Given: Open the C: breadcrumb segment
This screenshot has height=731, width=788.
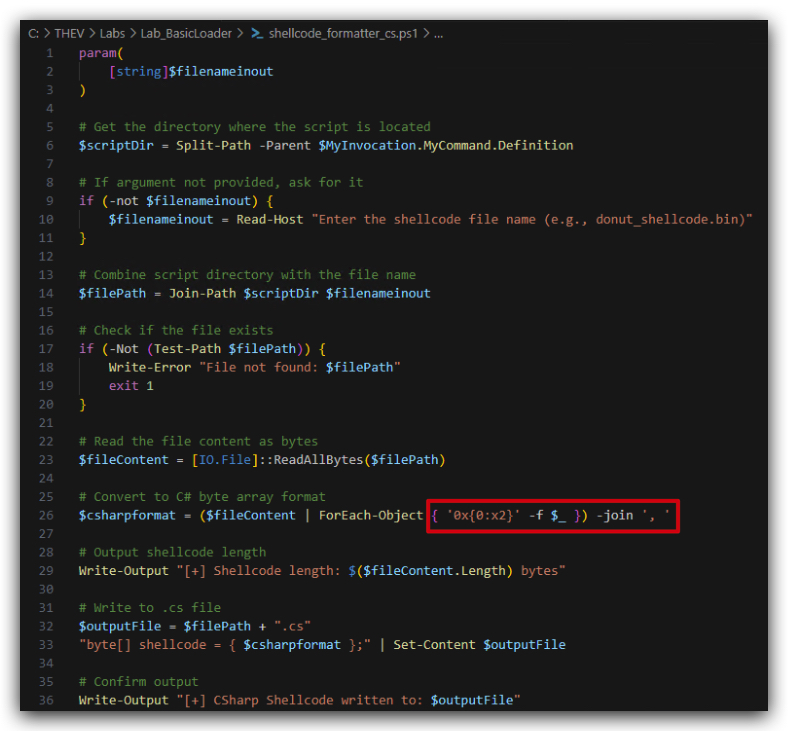Looking at the screenshot, I should (x=33, y=34).
